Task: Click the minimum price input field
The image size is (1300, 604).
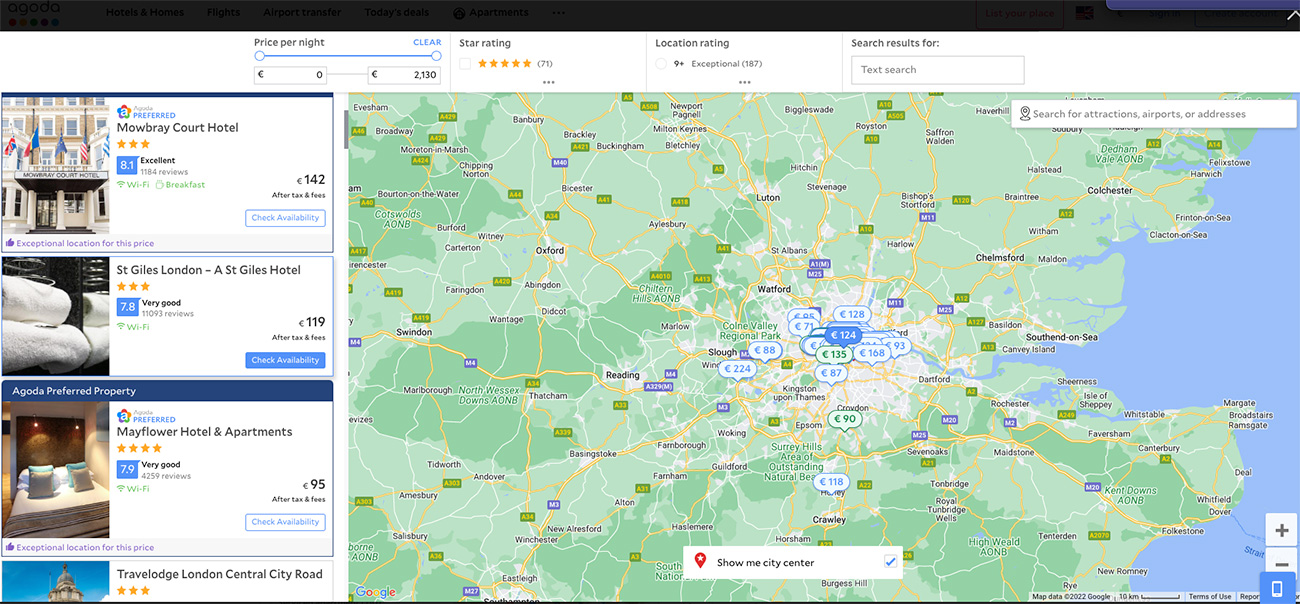Action: tap(291, 74)
